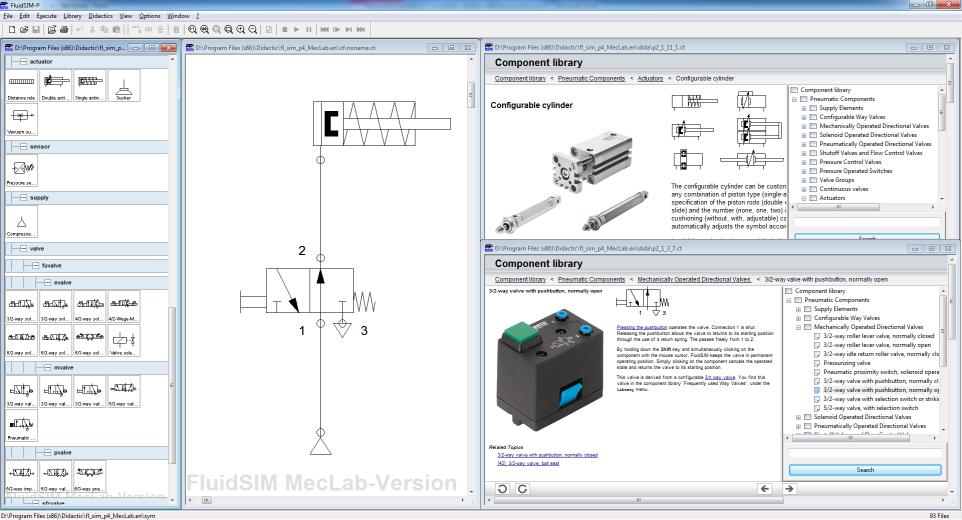Click the Print toolbar icon
Screen dimensions: 962x520
[x=64, y=29]
